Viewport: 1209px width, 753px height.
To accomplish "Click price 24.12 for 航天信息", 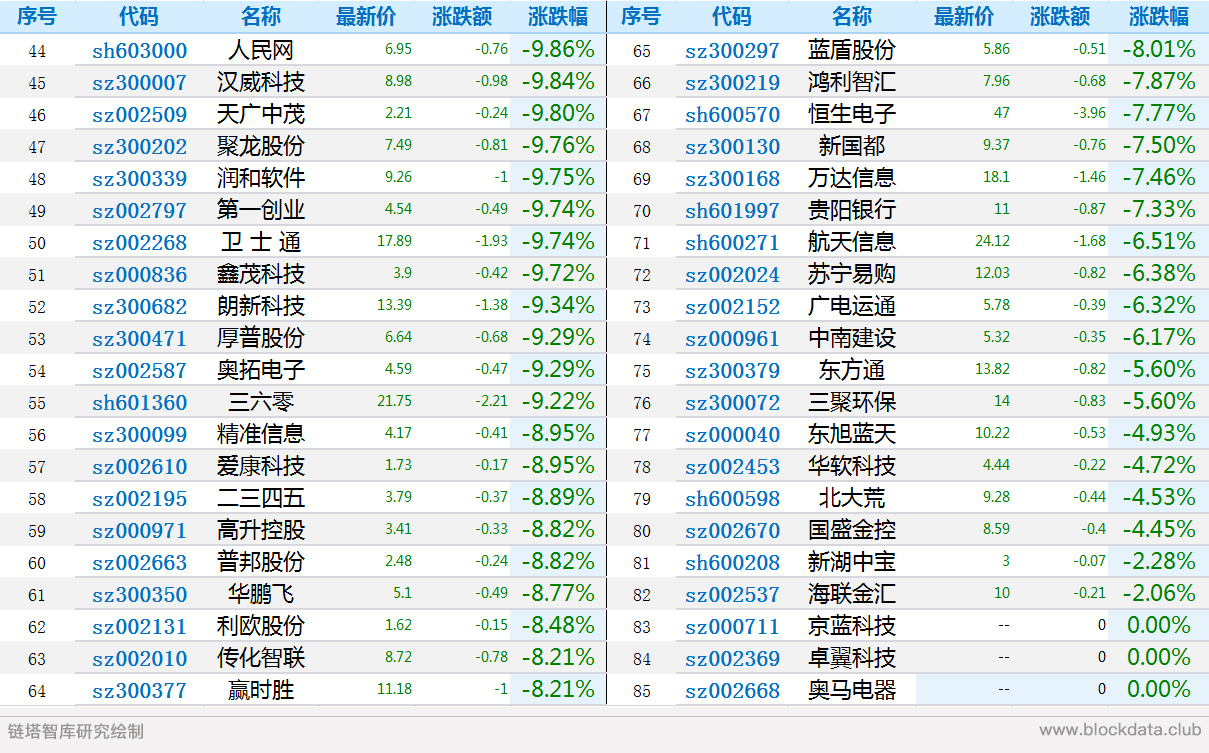I will click(x=992, y=243).
